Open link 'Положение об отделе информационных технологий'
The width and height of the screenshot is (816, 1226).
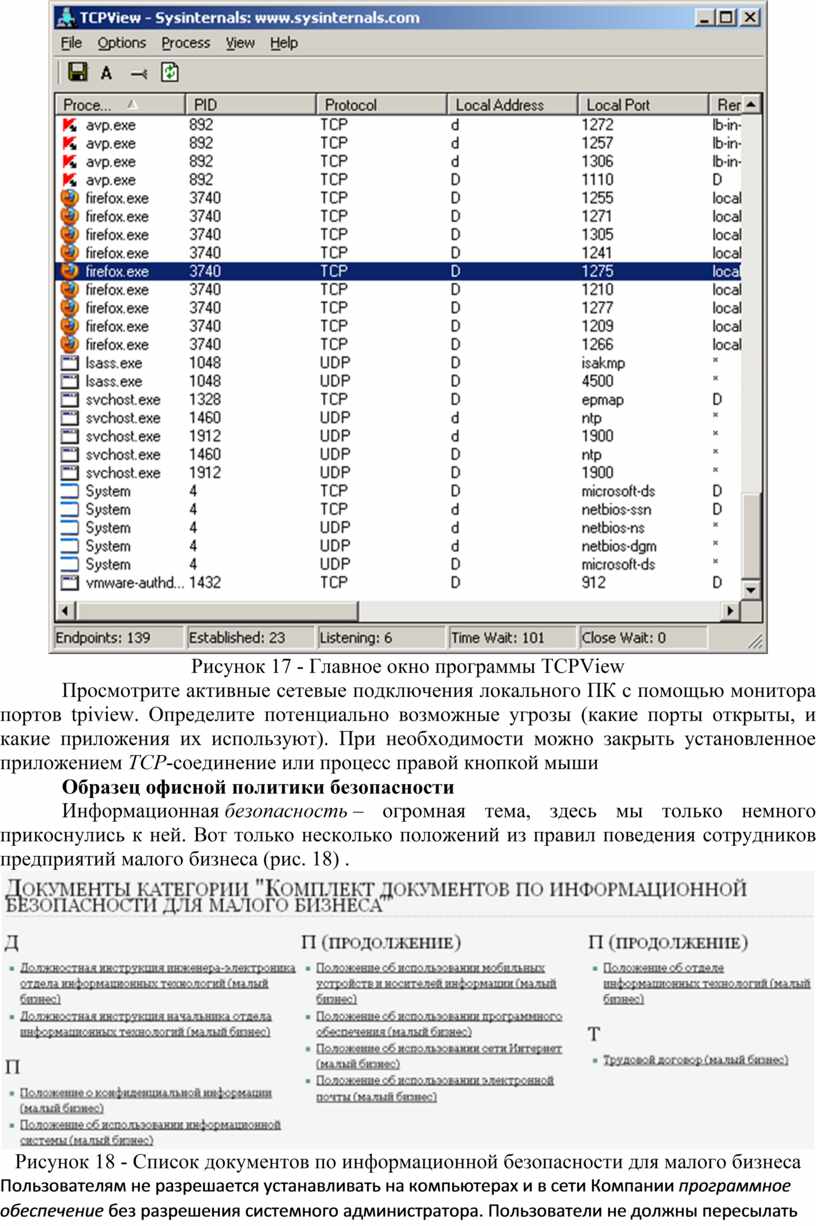point(707,983)
